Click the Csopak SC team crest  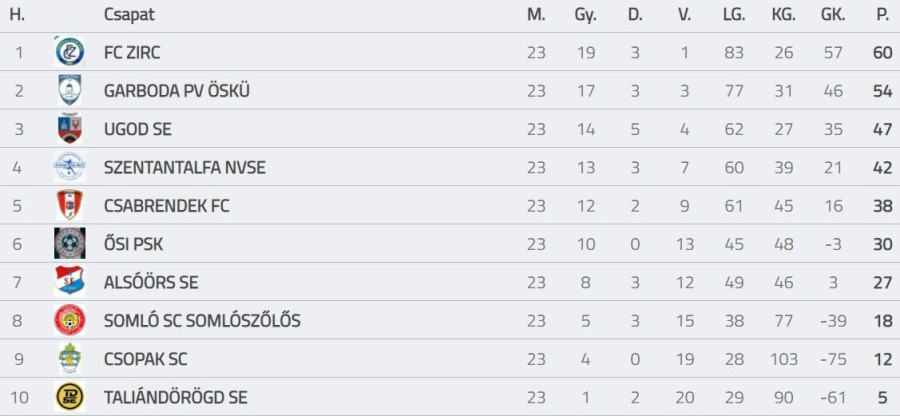tap(70, 359)
